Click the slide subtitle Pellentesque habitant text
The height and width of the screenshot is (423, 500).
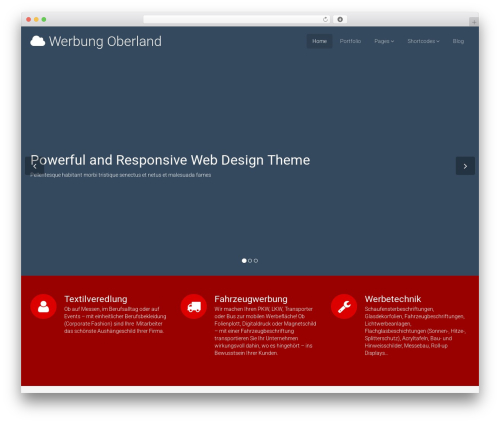(120, 175)
